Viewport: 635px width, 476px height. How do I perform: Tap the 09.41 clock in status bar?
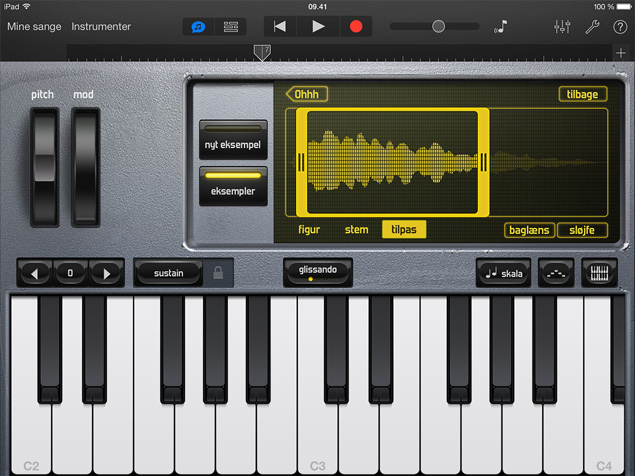tap(318, 6)
